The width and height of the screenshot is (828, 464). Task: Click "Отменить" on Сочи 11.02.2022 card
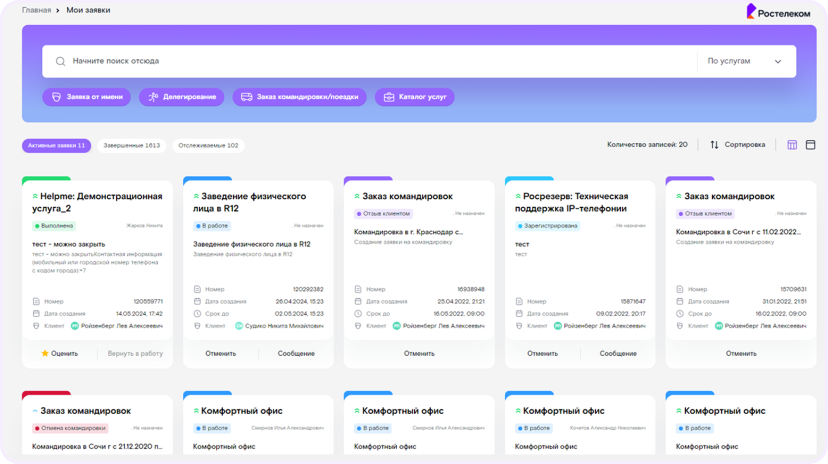741,354
